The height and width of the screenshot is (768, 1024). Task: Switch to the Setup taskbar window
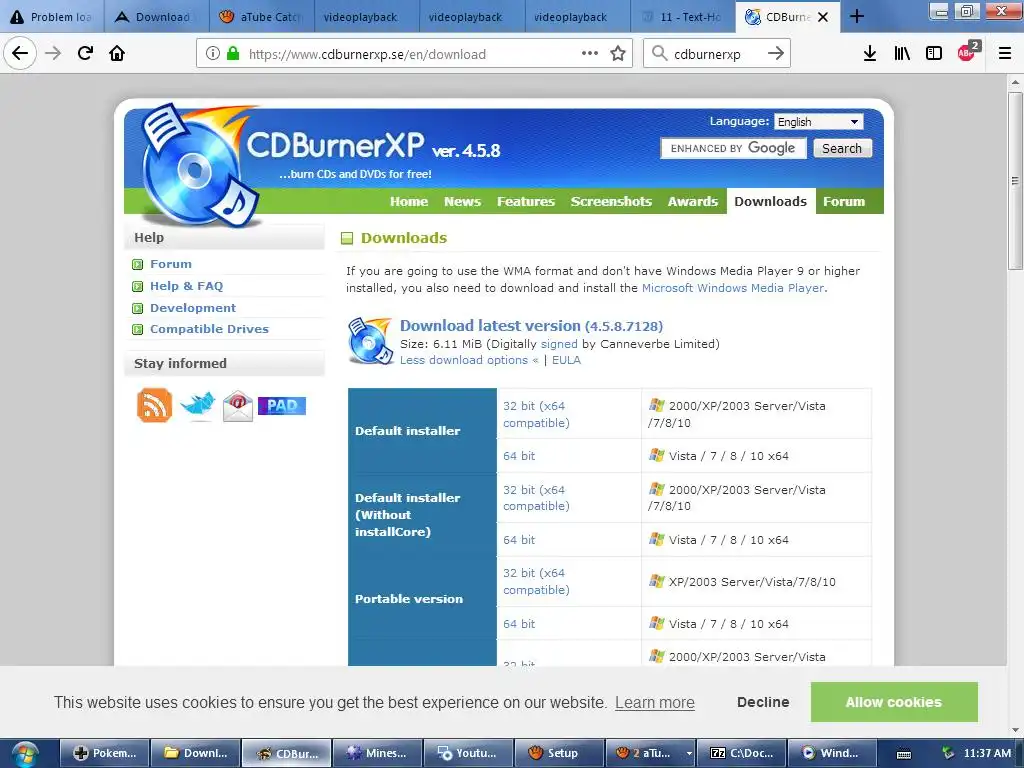point(559,754)
